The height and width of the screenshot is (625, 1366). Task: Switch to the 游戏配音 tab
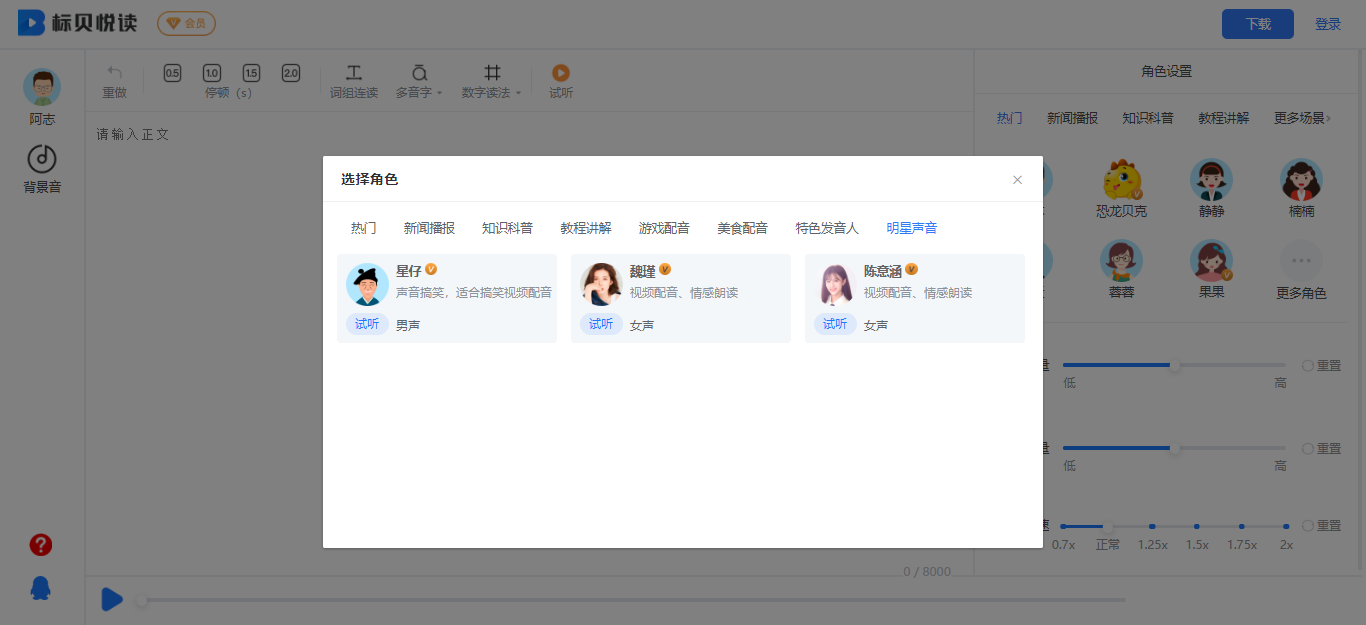(664, 228)
